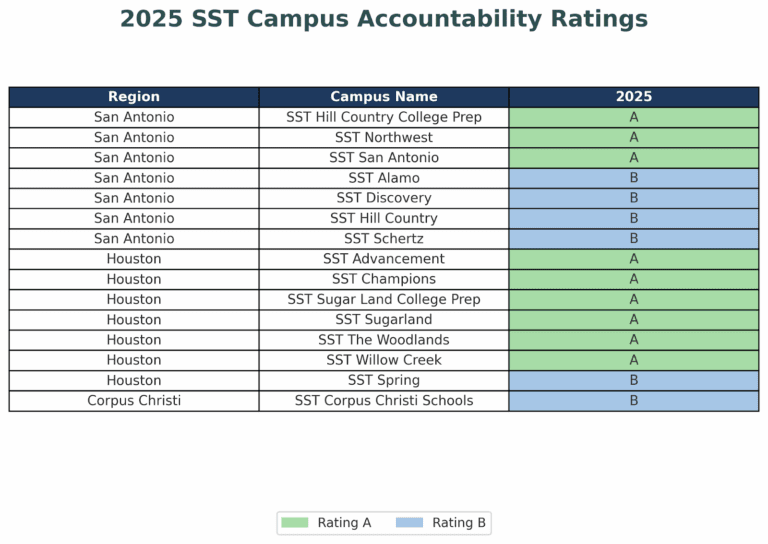The image size is (768, 544).
Task: Select the Rating B legend label
Action: [459, 523]
